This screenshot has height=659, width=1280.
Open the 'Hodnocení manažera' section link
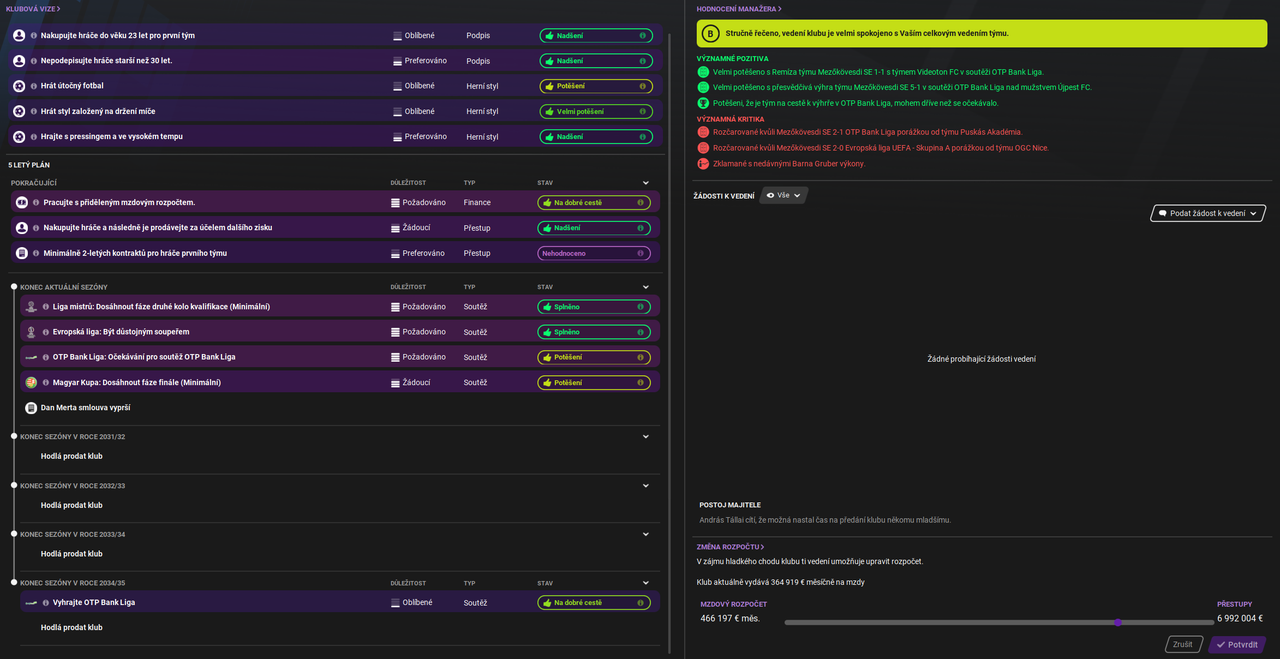pos(739,8)
